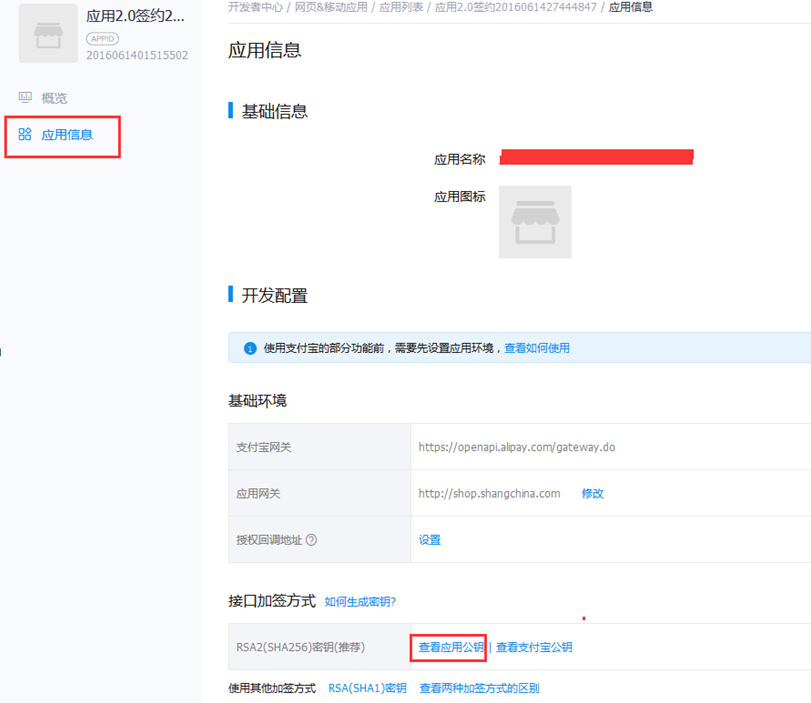The height and width of the screenshot is (703, 811).
Task: Navigate to 应用列表 breadcrumb
Action: 401,7
